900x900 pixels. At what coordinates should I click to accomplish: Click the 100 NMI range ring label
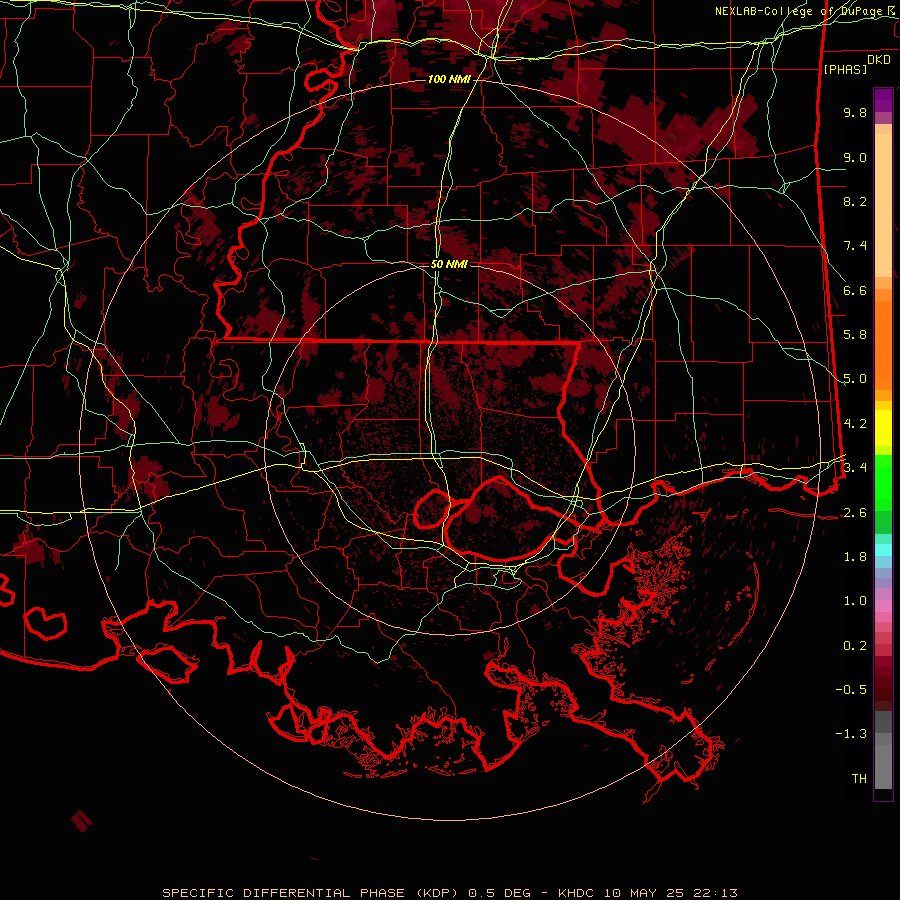(x=449, y=79)
